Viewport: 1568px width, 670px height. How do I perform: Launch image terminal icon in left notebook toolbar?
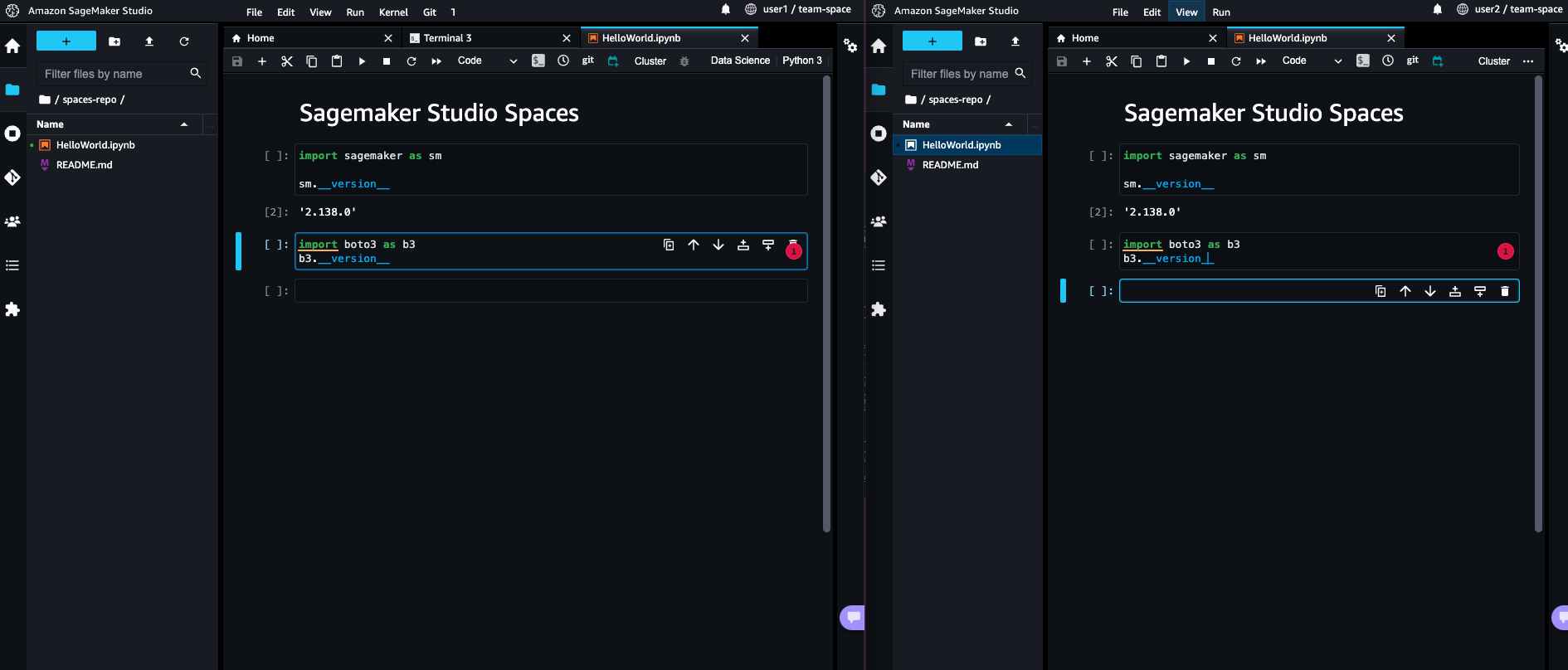(x=538, y=61)
